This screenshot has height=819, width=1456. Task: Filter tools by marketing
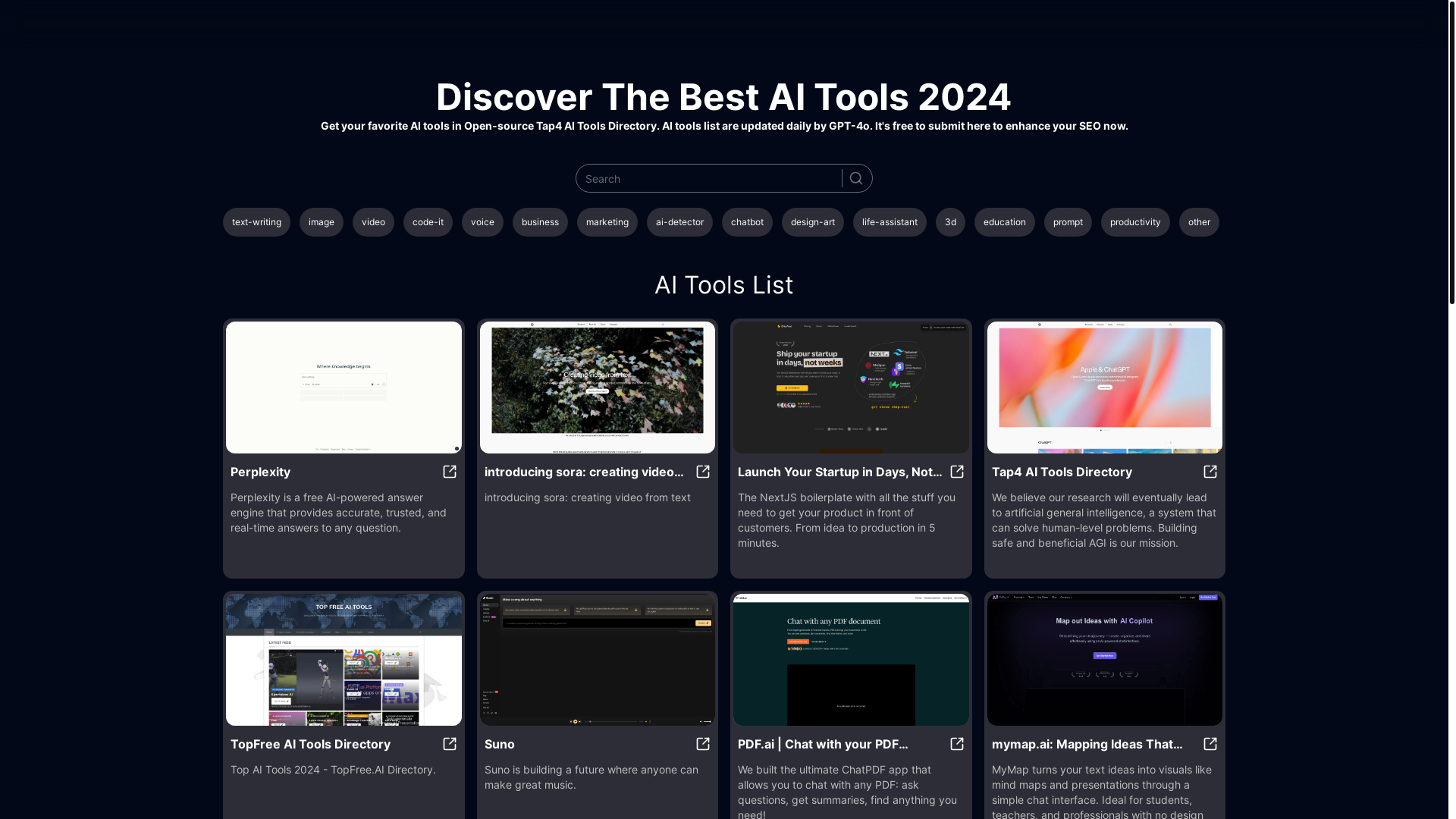607,222
